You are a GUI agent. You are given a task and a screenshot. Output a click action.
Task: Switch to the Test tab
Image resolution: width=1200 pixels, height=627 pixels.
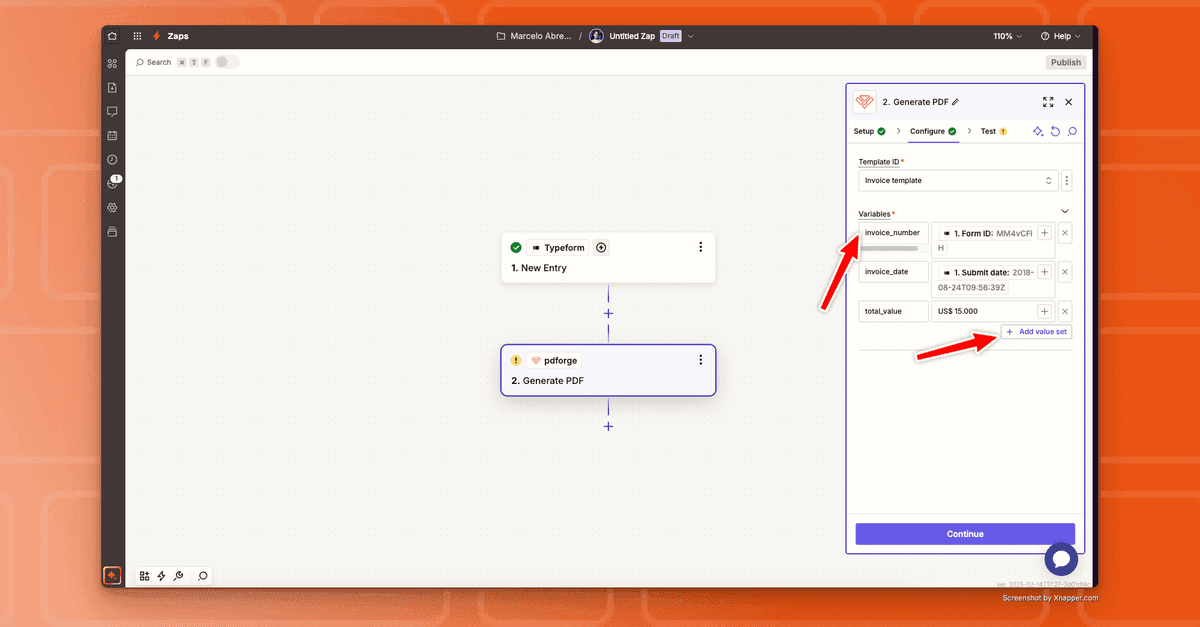pyautogui.click(x=992, y=131)
